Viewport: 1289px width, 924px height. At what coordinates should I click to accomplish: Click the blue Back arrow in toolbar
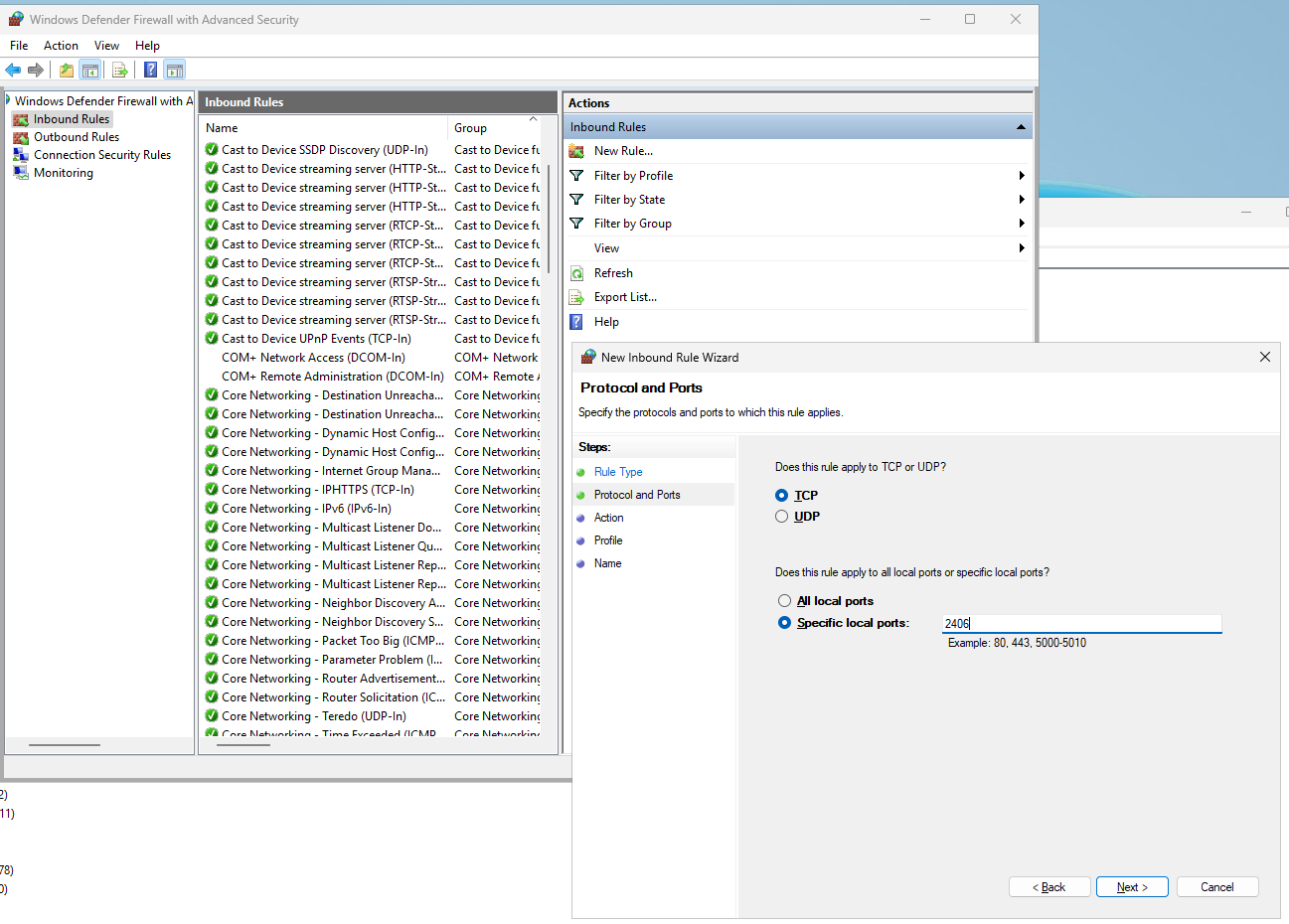pyautogui.click(x=13, y=70)
